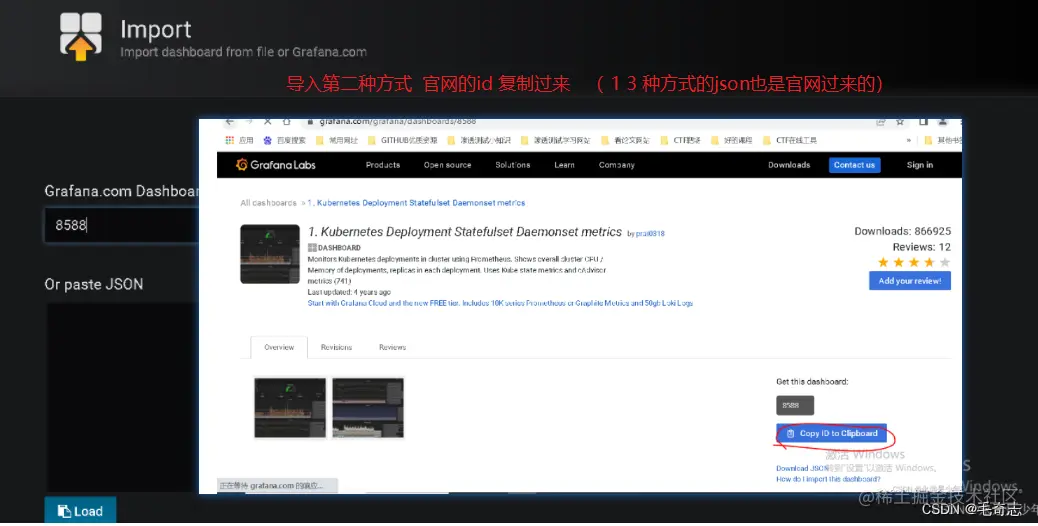Click the browser forward arrow
This screenshot has width=1038, height=526.
click(249, 122)
